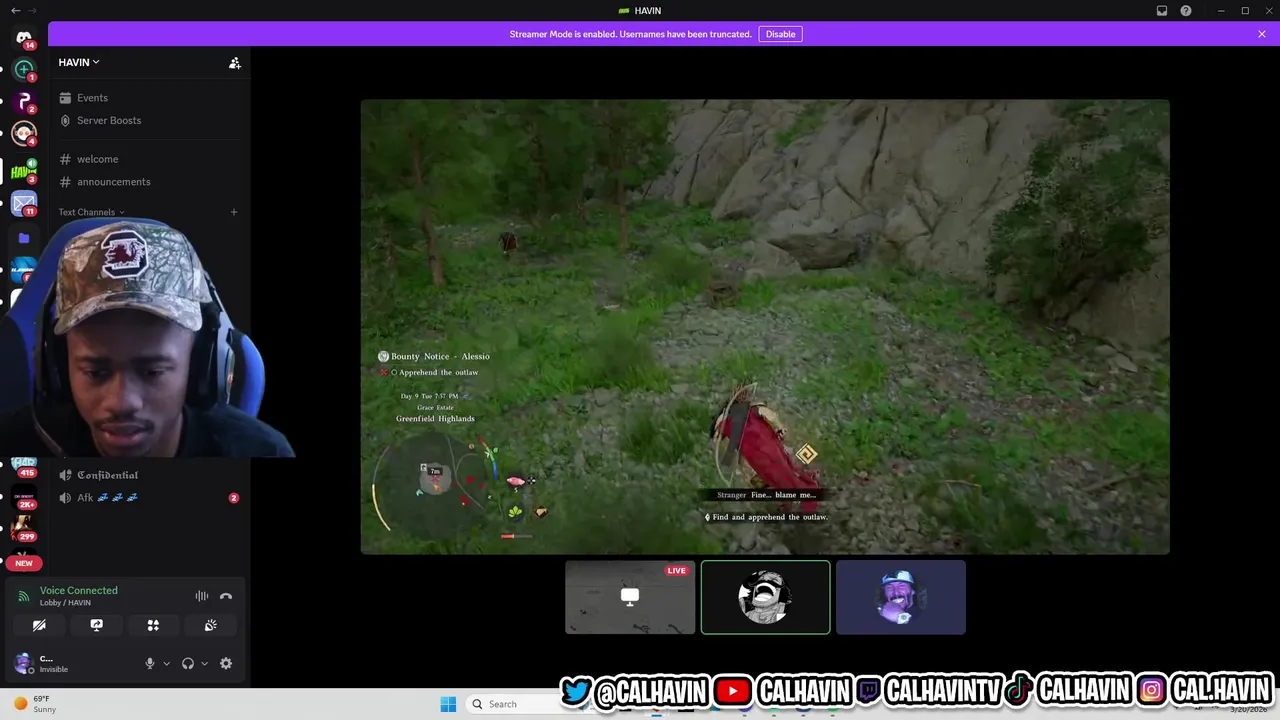The image size is (1280, 720).
Task: Open Voice Connected connection details
Action: (x=78, y=590)
